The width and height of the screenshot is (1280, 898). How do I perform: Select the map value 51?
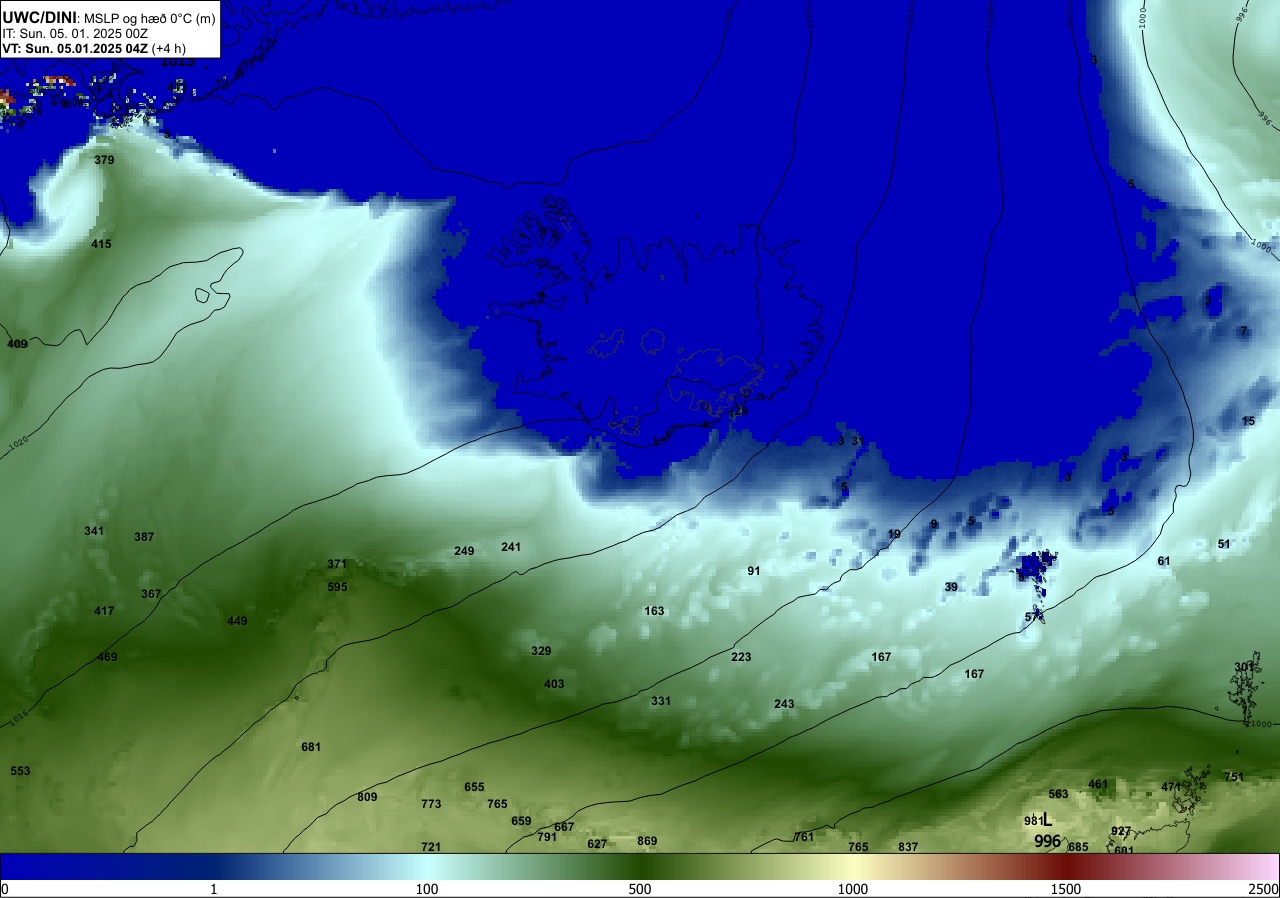pyautogui.click(x=1224, y=544)
